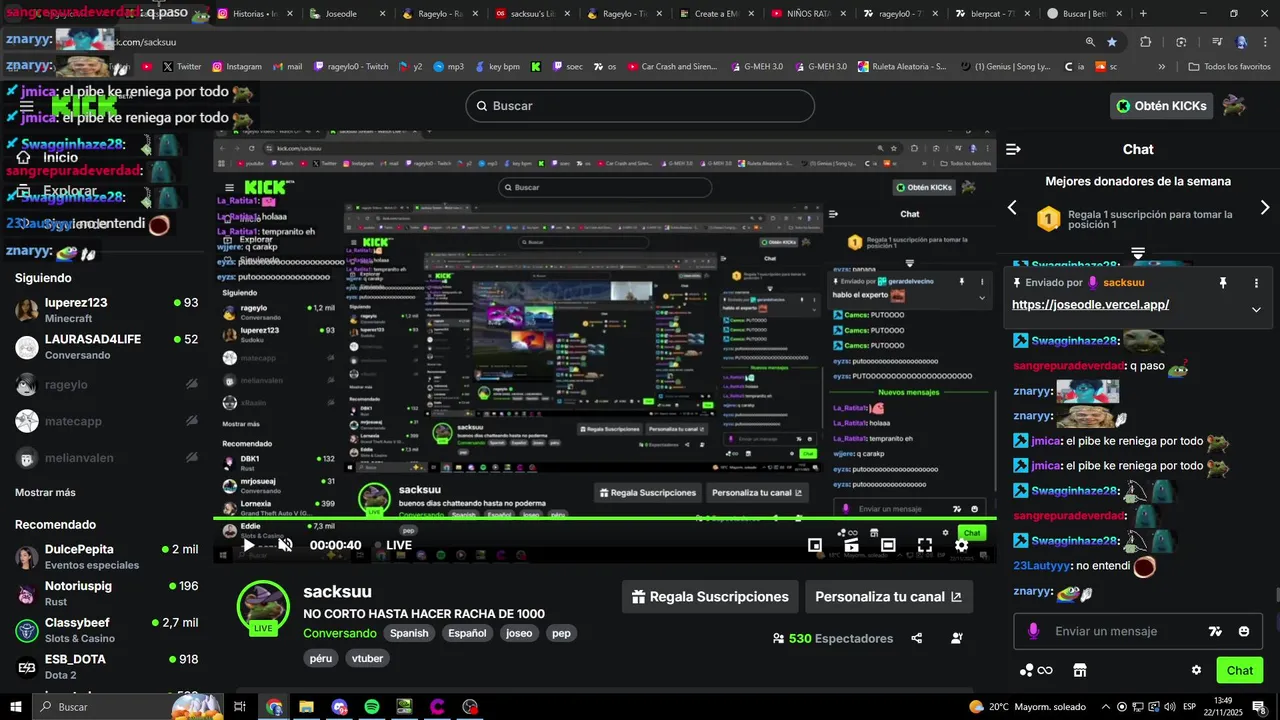Click the purple microphone icon in the chat input
Image resolution: width=1280 pixels, height=720 pixels.
tap(1033, 631)
